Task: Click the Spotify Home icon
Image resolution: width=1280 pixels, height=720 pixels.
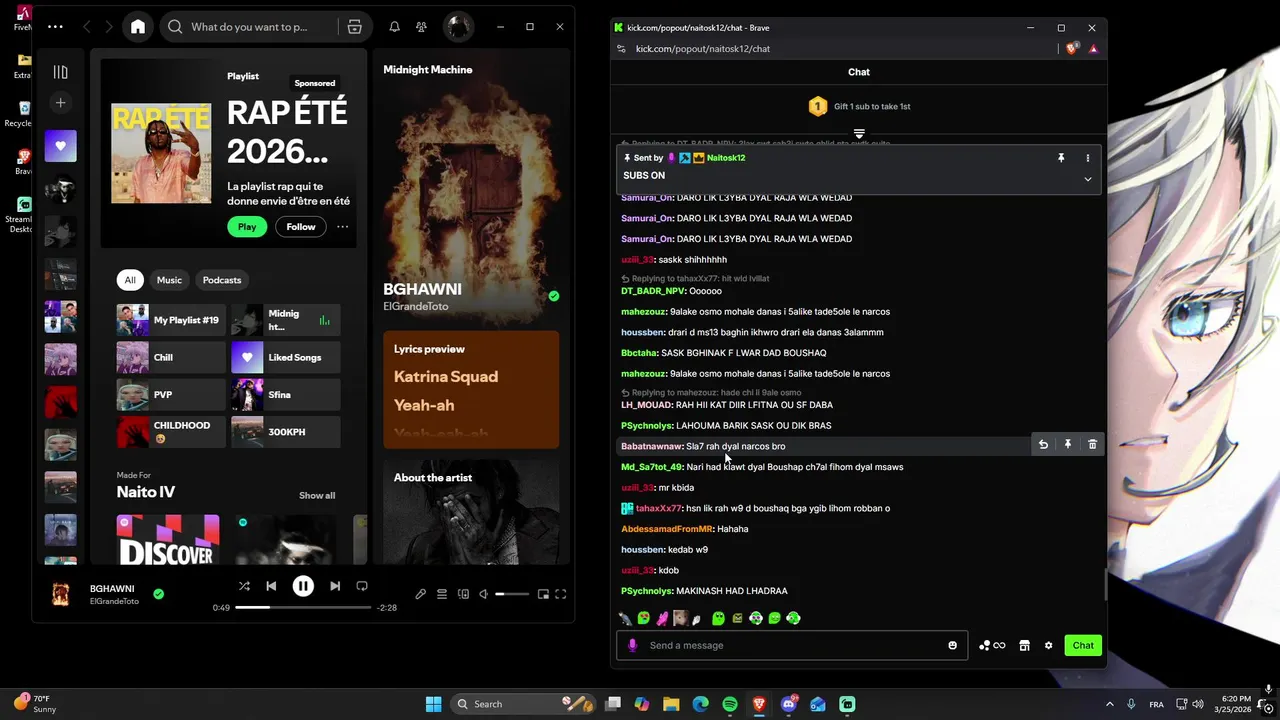Action: 138,27
